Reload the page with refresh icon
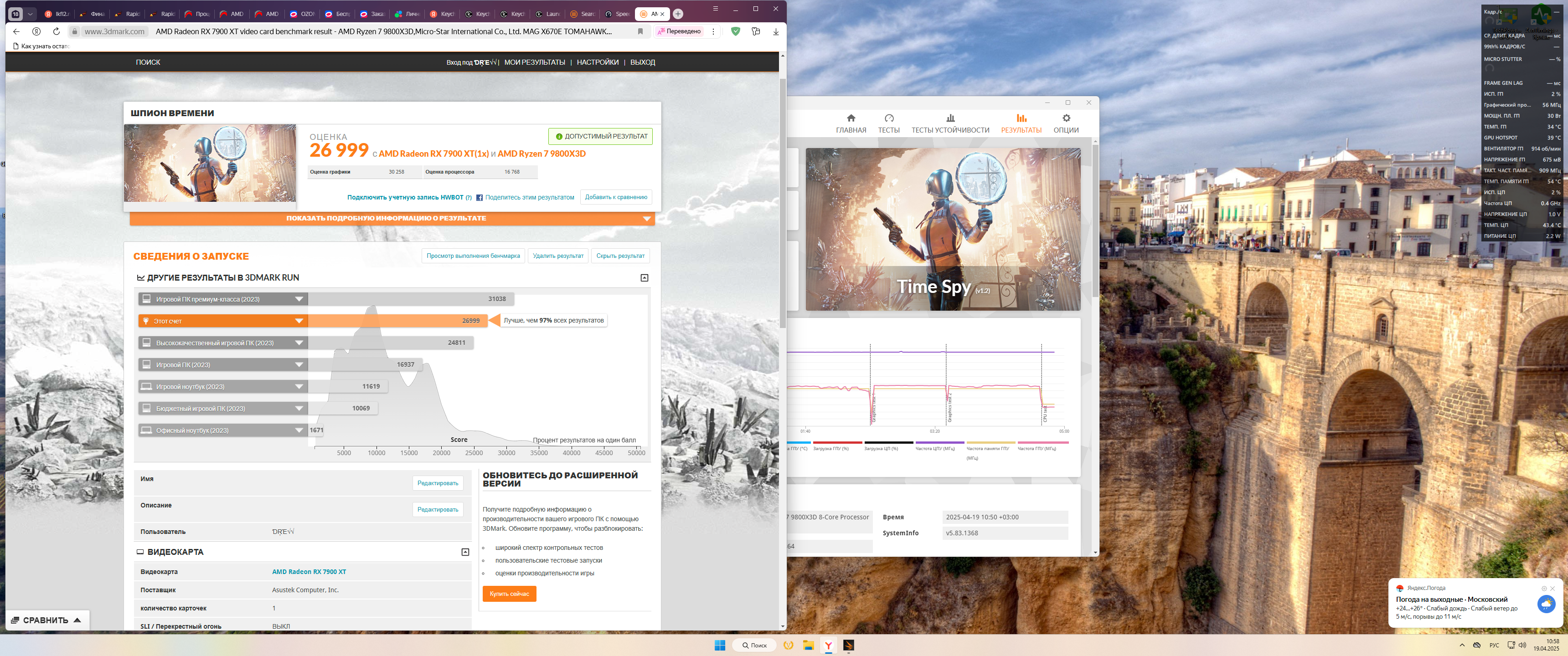Screen dimensions: 1568x656 point(56,31)
